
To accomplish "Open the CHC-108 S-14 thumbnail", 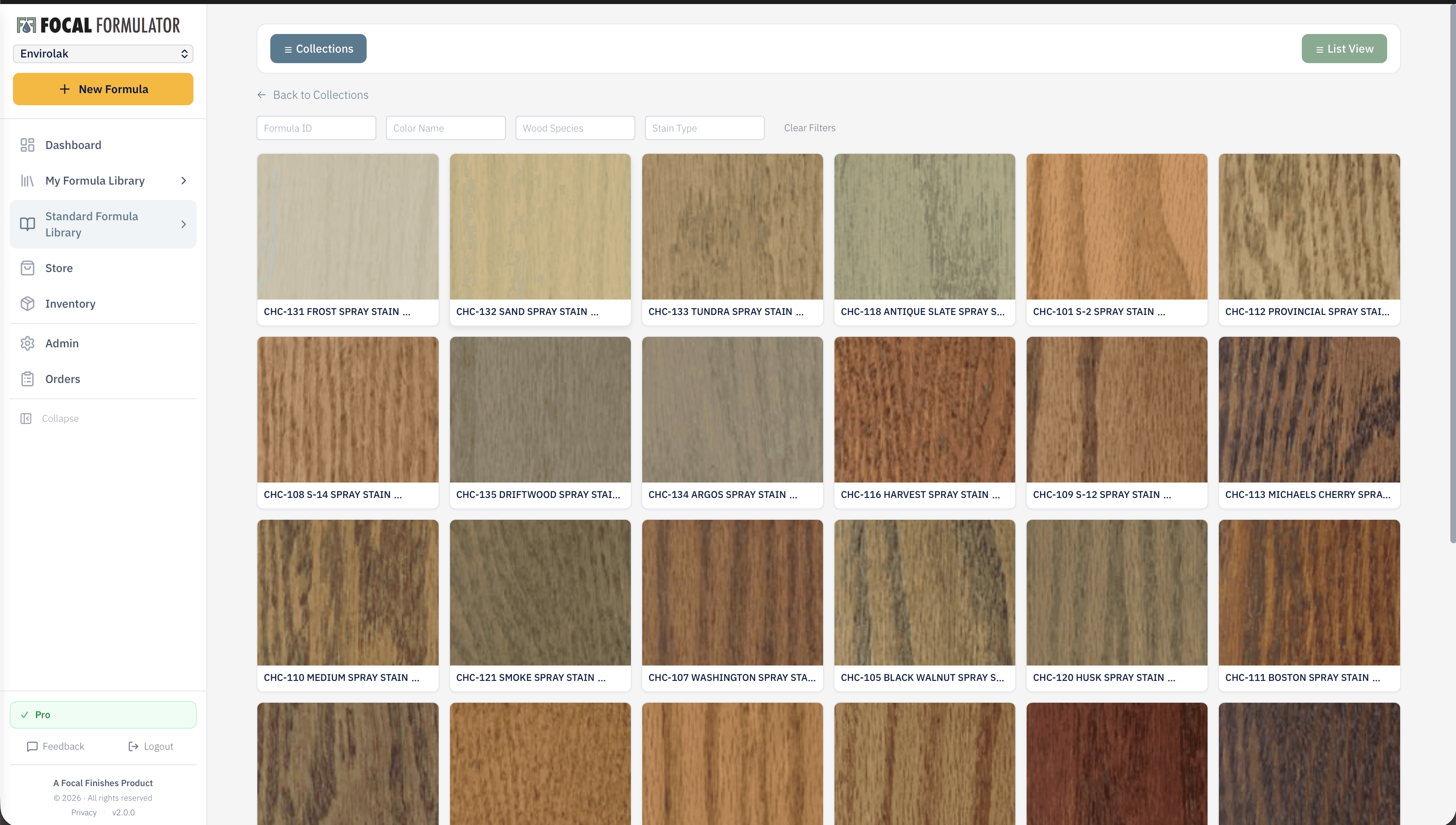I will click(x=348, y=410).
